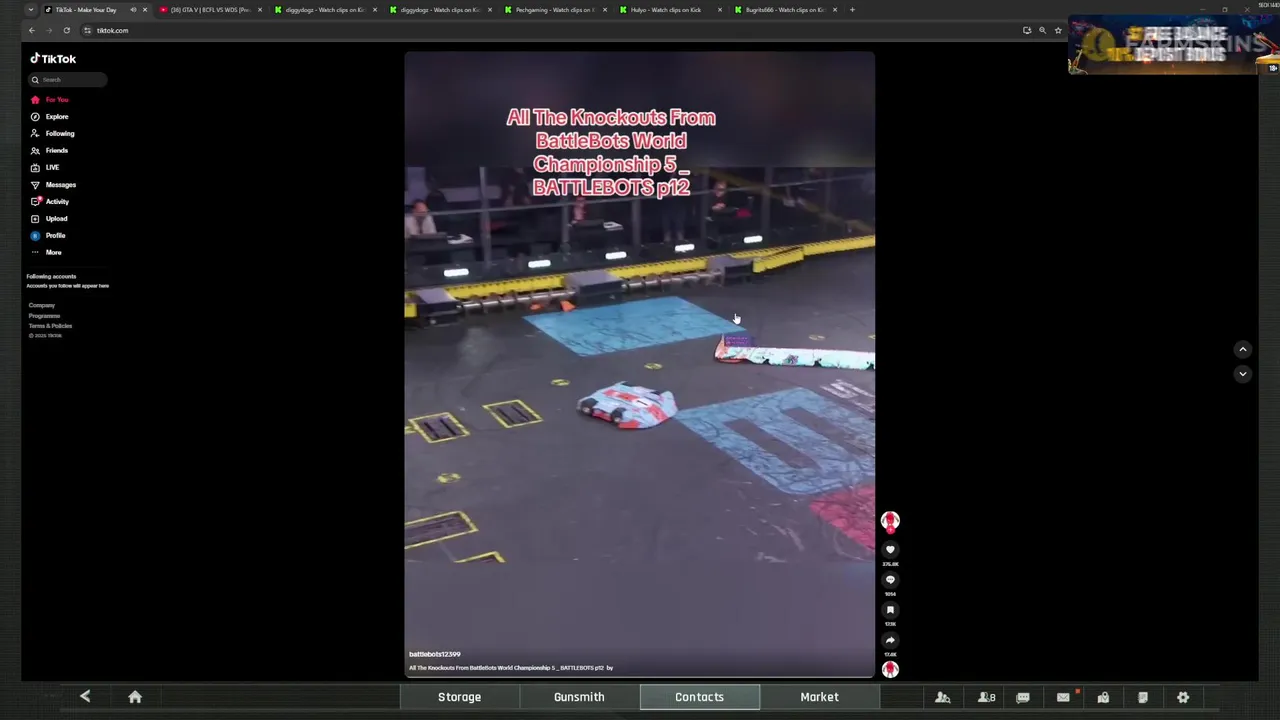Reload the tiktok.com page
The image size is (1280, 720).
(x=66, y=30)
